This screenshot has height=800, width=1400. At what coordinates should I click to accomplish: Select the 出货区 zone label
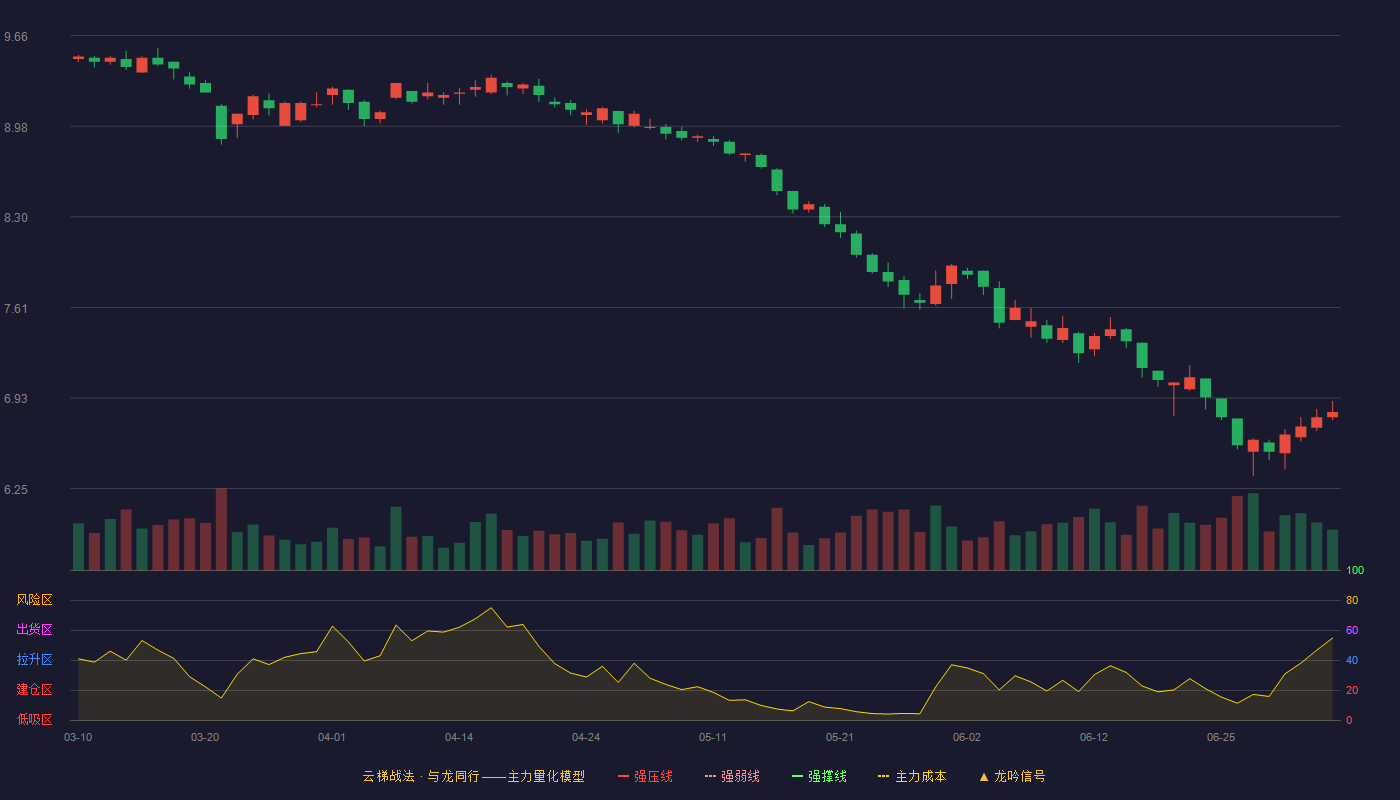pos(34,630)
